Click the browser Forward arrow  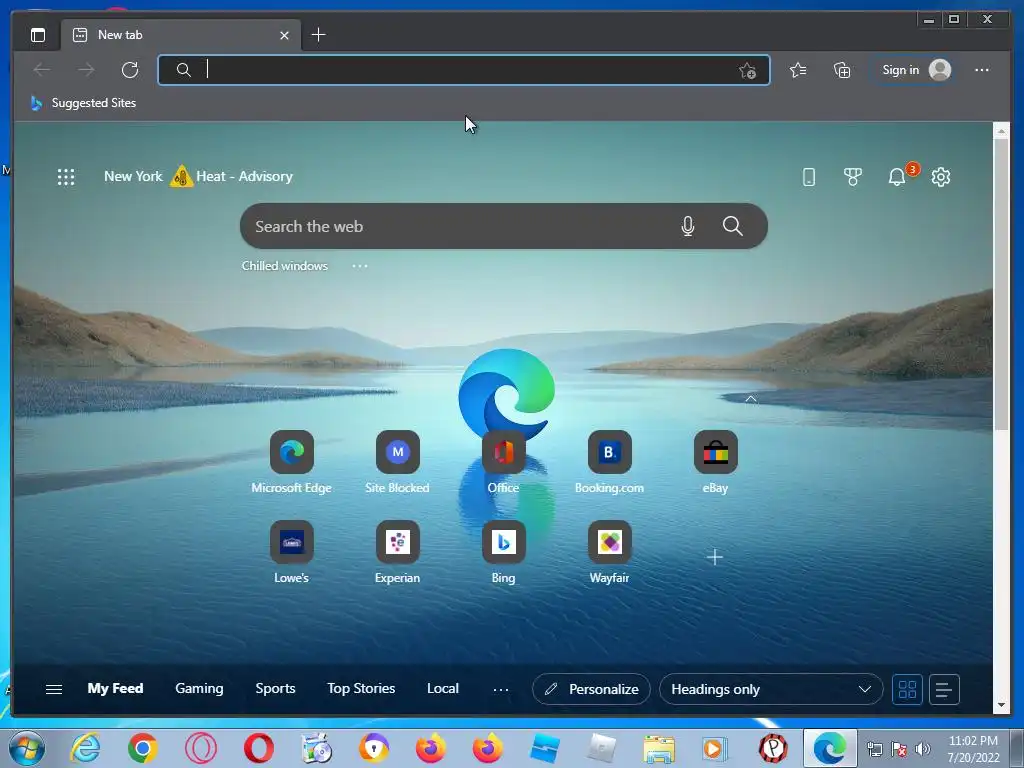(x=86, y=69)
